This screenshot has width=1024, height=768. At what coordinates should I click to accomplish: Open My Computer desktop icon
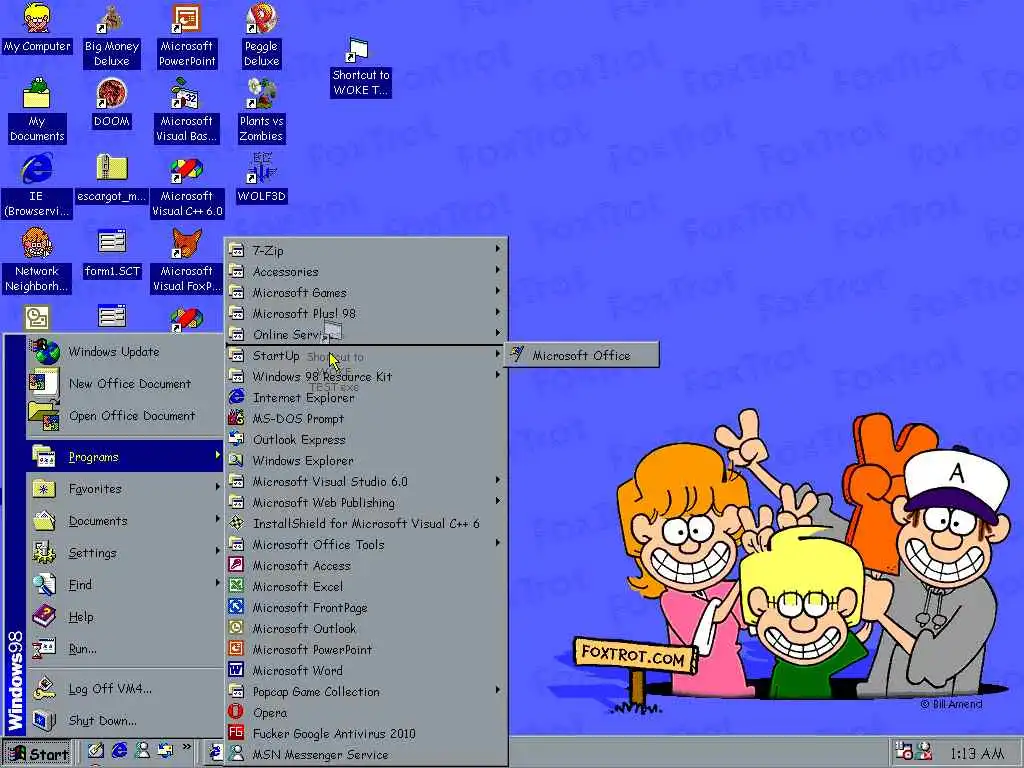(x=37, y=29)
